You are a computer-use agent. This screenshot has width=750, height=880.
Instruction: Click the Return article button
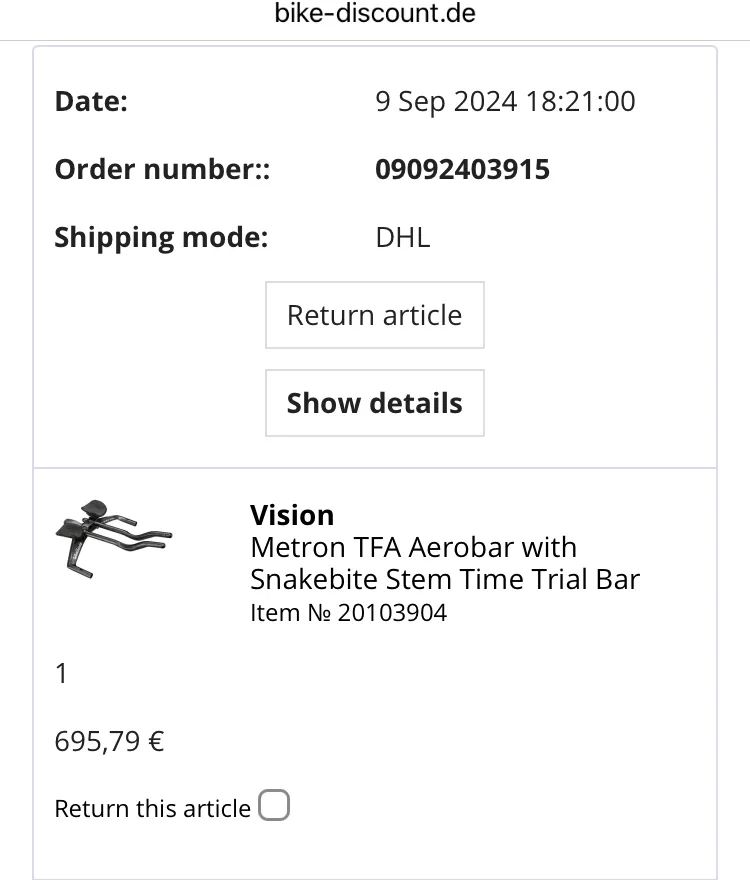tap(374, 315)
